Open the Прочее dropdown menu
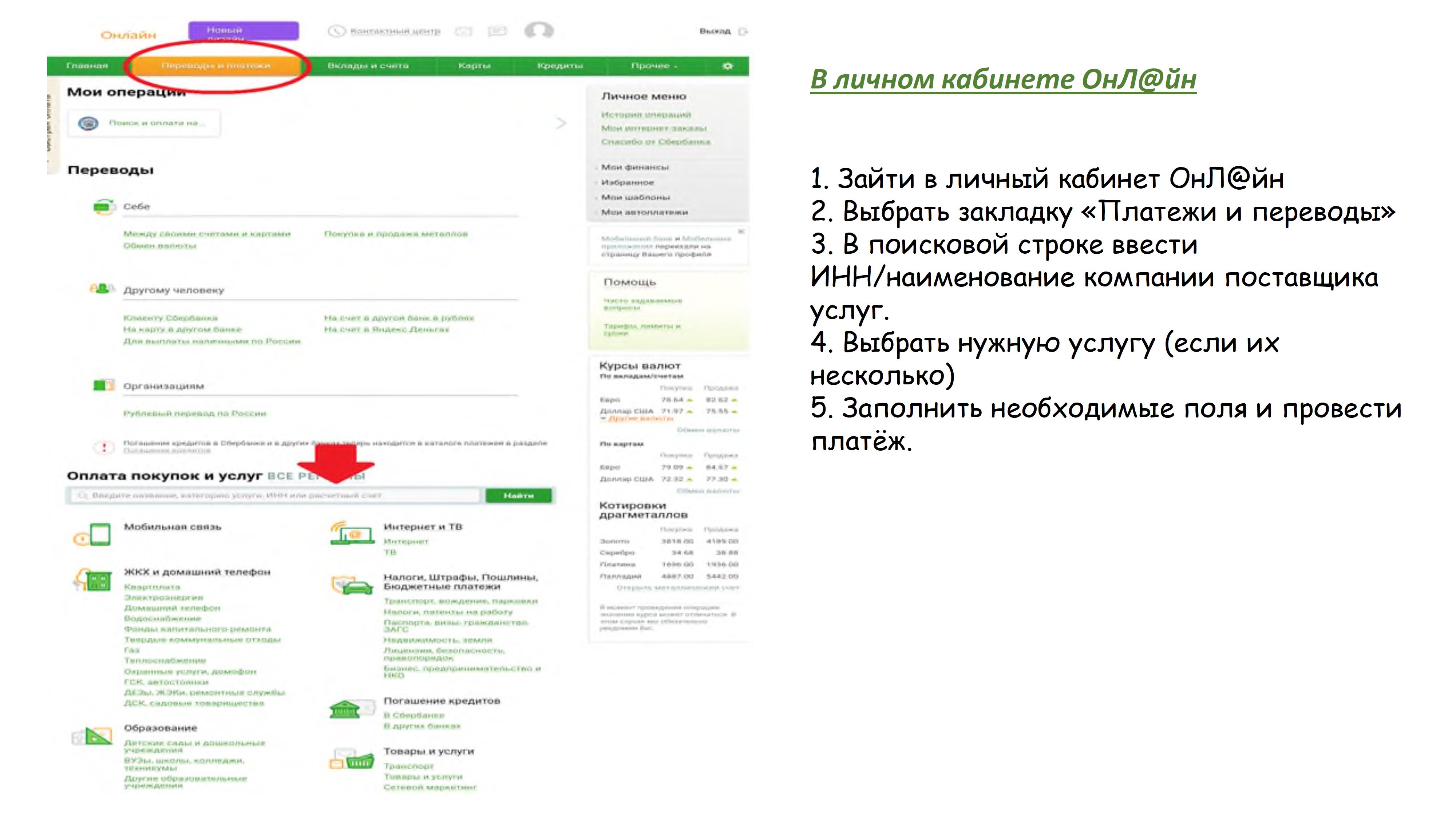Screen dimensions: 1456x819 point(654,66)
